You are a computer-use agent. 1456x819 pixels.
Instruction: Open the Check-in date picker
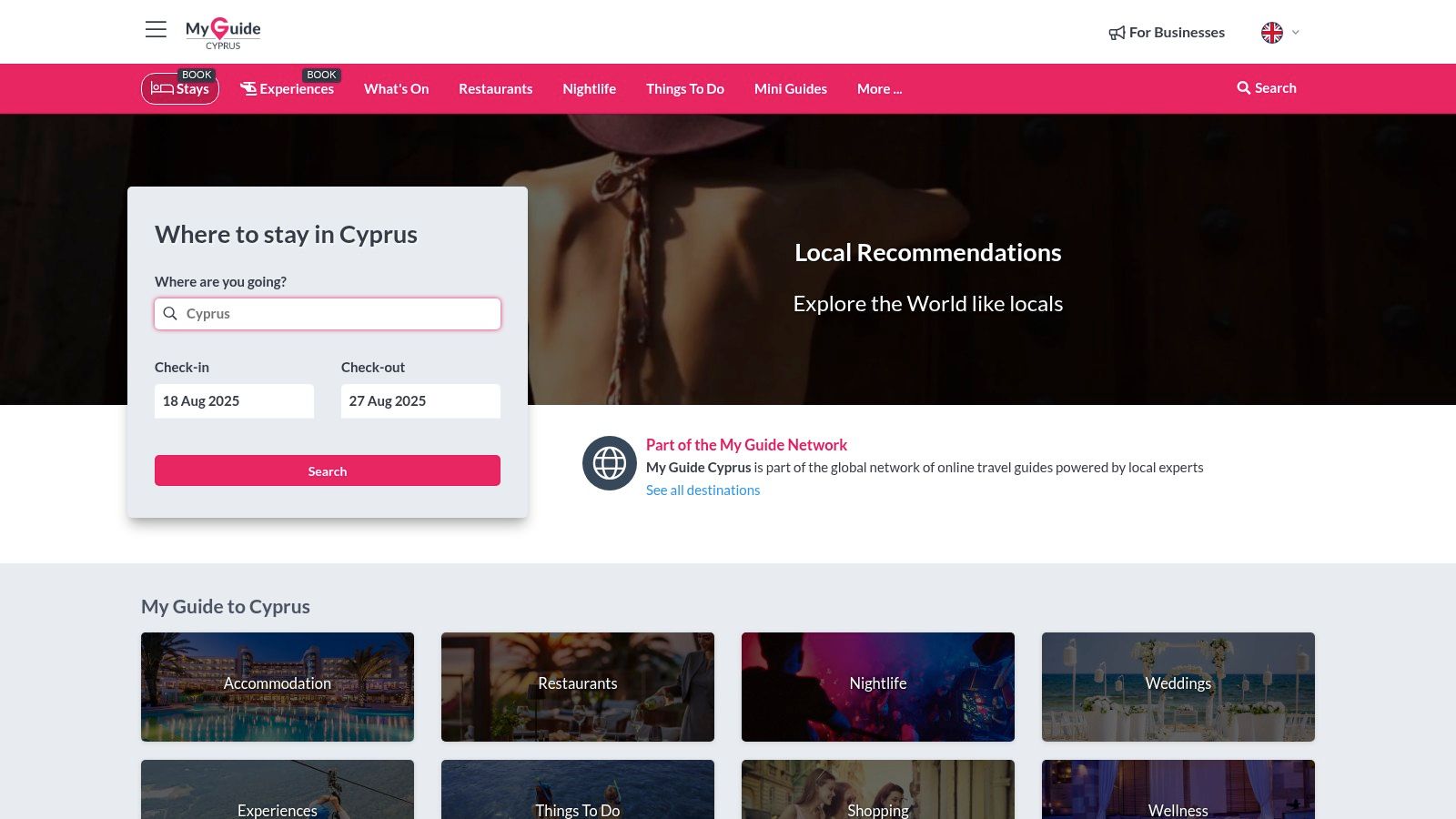coord(234,401)
